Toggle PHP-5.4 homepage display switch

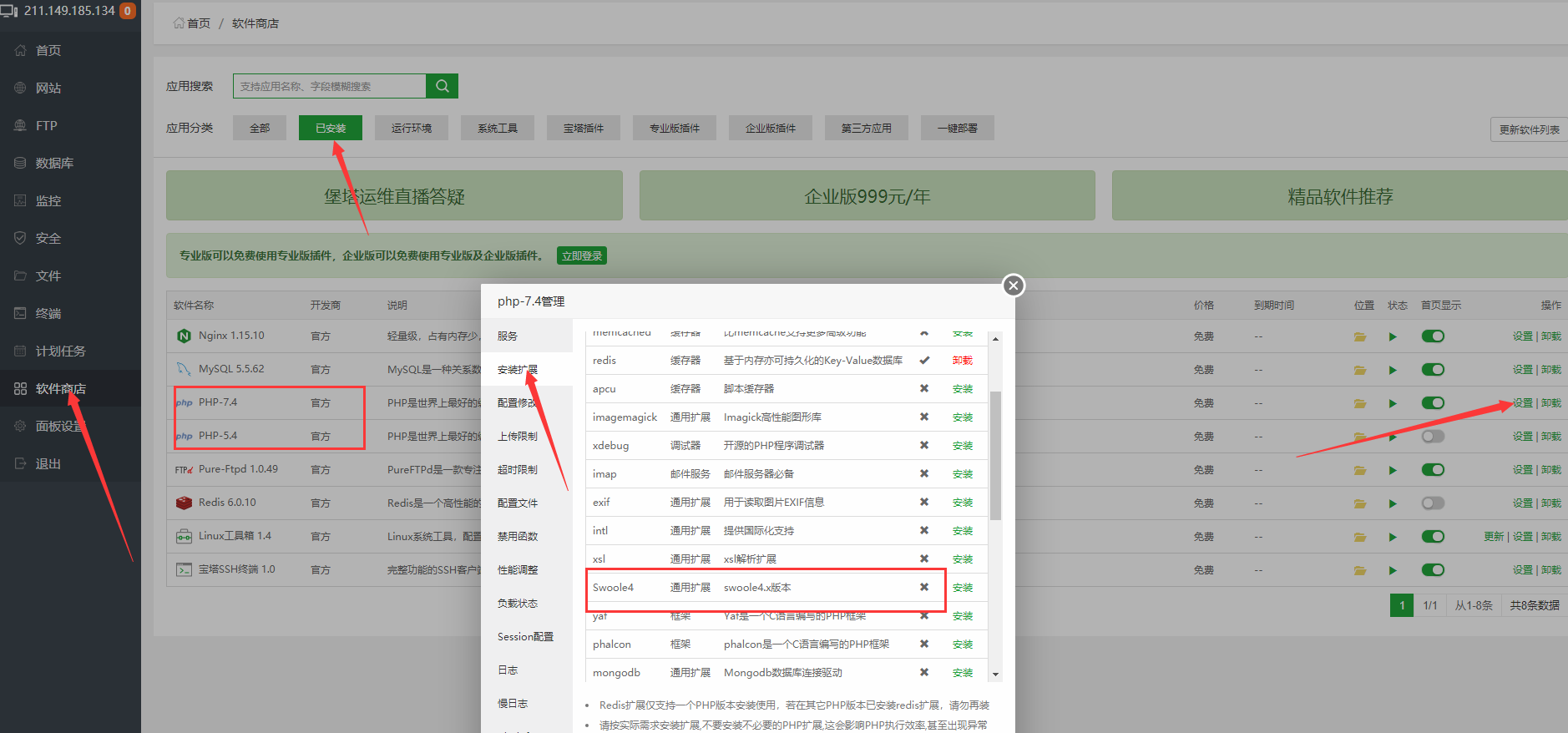(x=1433, y=436)
